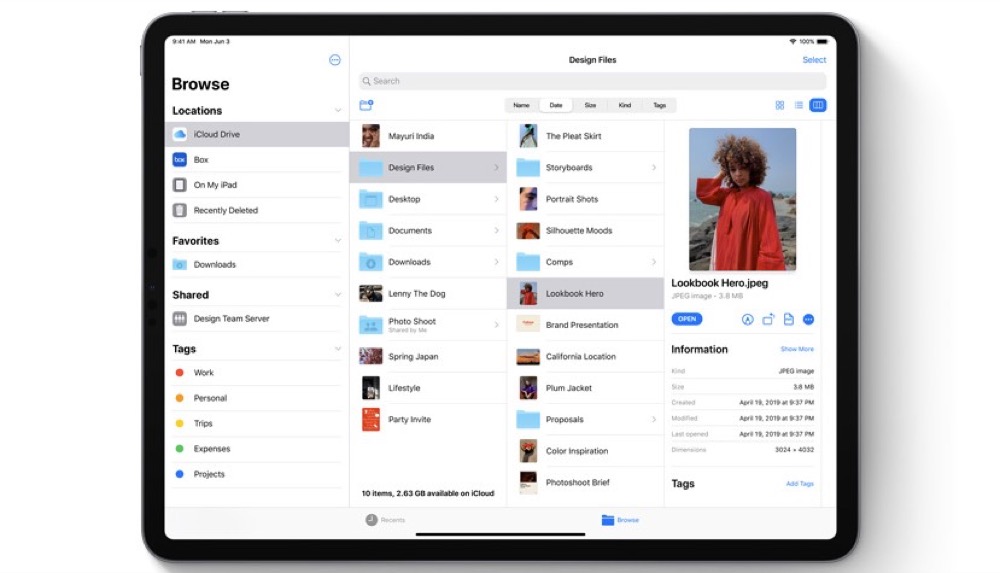Collapse the Favorites section
The height and width of the screenshot is (573, 1000).
[337, 241]
